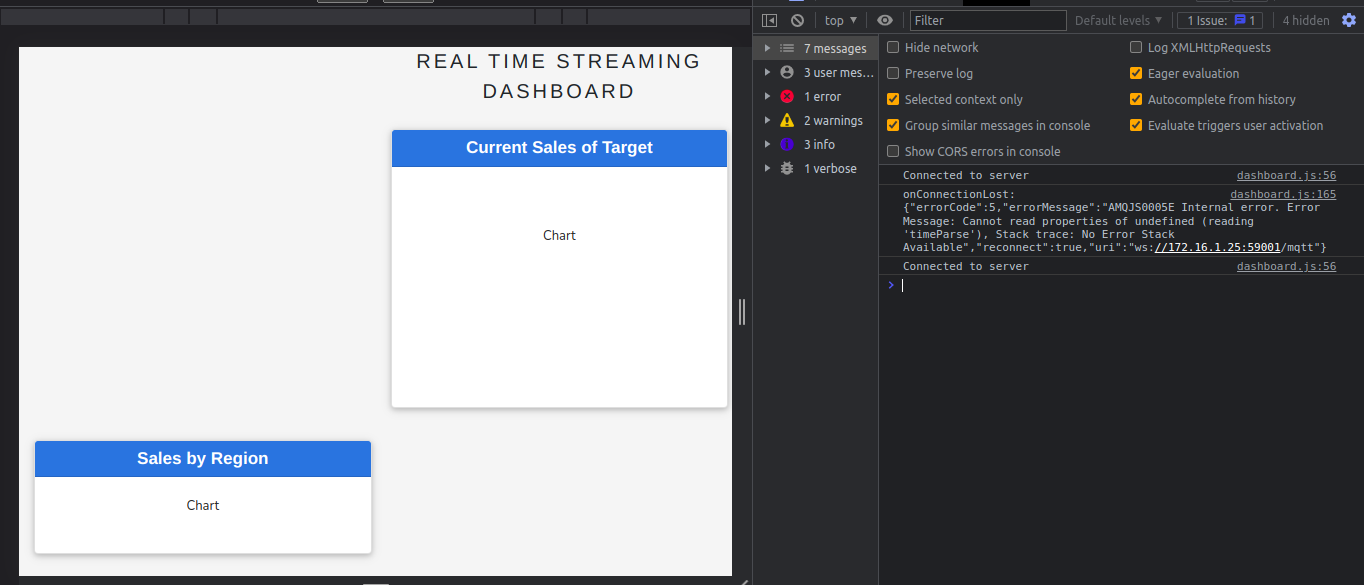Select the 2 warnings sidebar row
Image resolution: width=1364 pixels, height=585 pixels.
tap(815, 120)
